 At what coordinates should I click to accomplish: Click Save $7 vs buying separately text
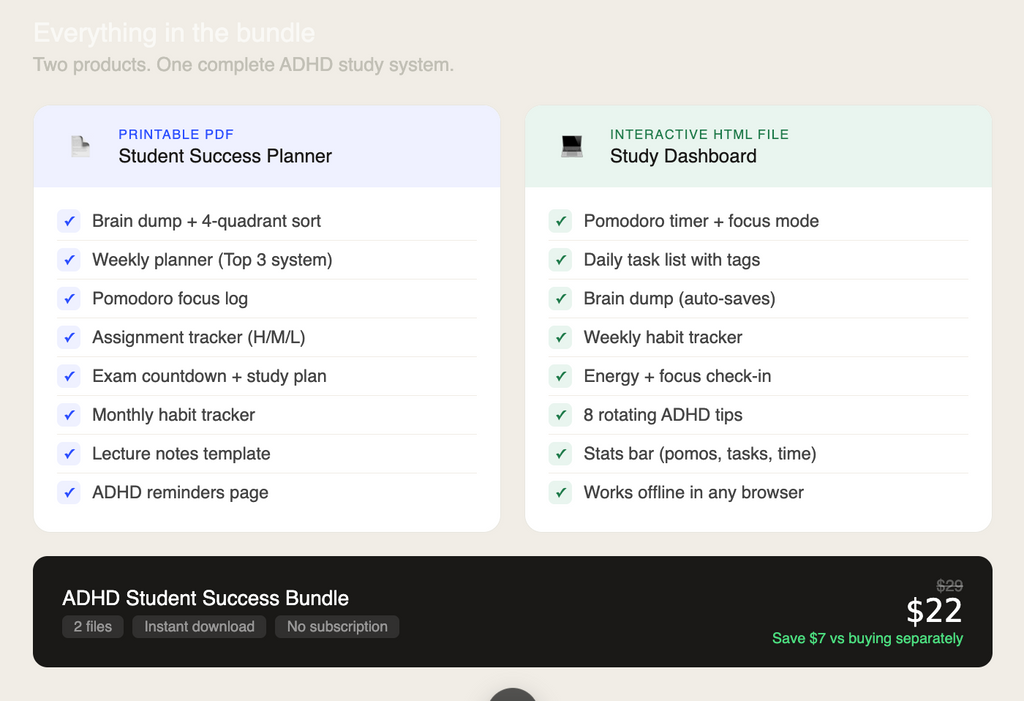click(x=867, y=638)
